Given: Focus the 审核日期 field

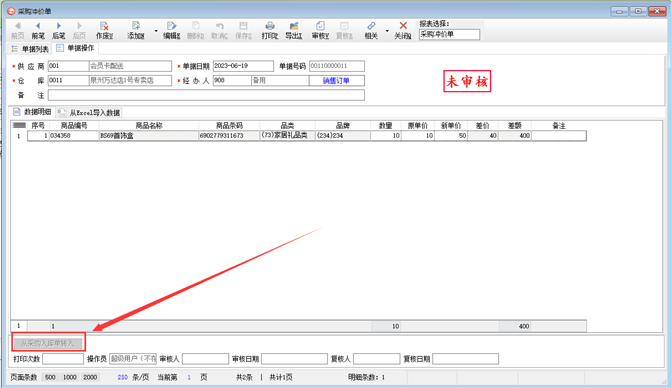Looking at the screenshot, I should 294,359.
